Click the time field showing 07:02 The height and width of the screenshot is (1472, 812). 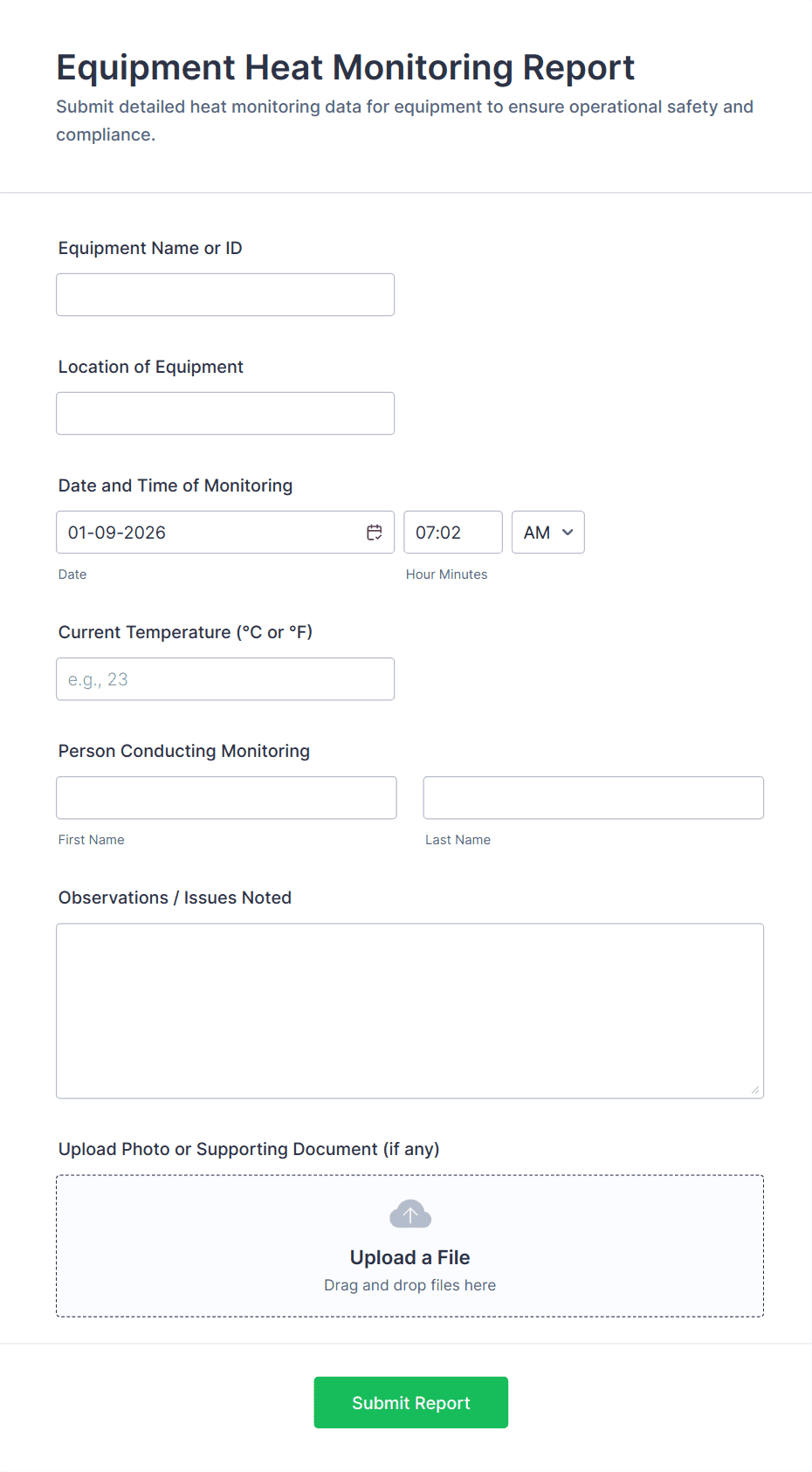452,532
